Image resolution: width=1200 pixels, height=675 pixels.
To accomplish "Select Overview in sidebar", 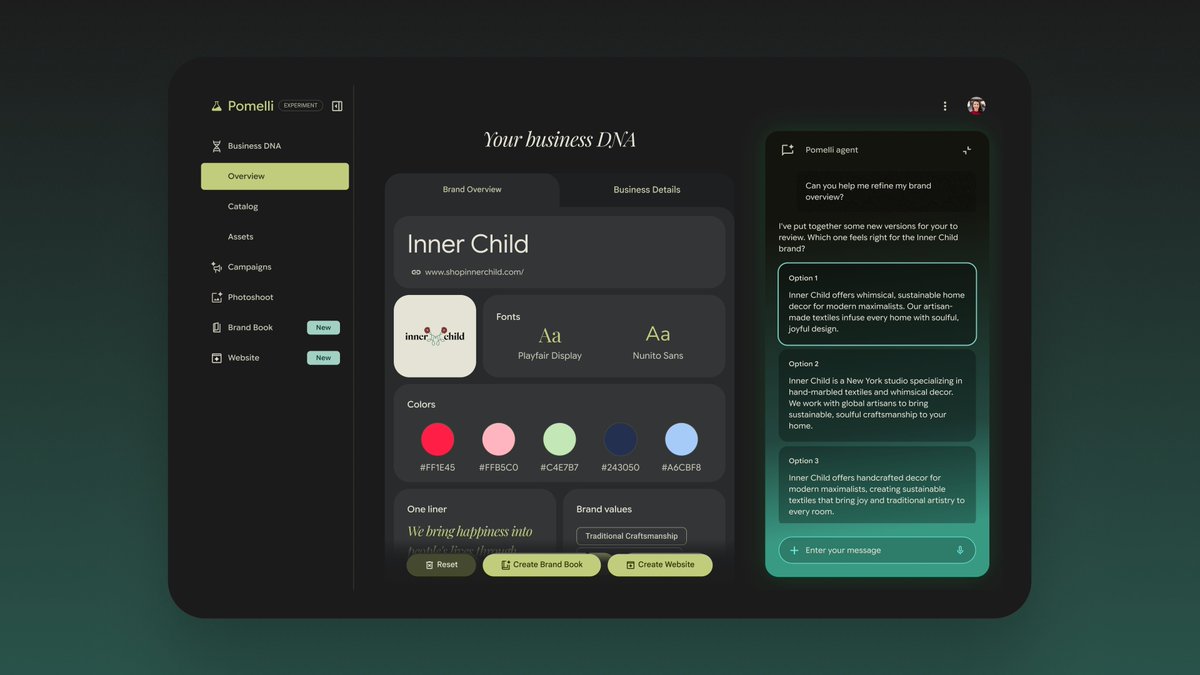I will click(x=275, y=176).
